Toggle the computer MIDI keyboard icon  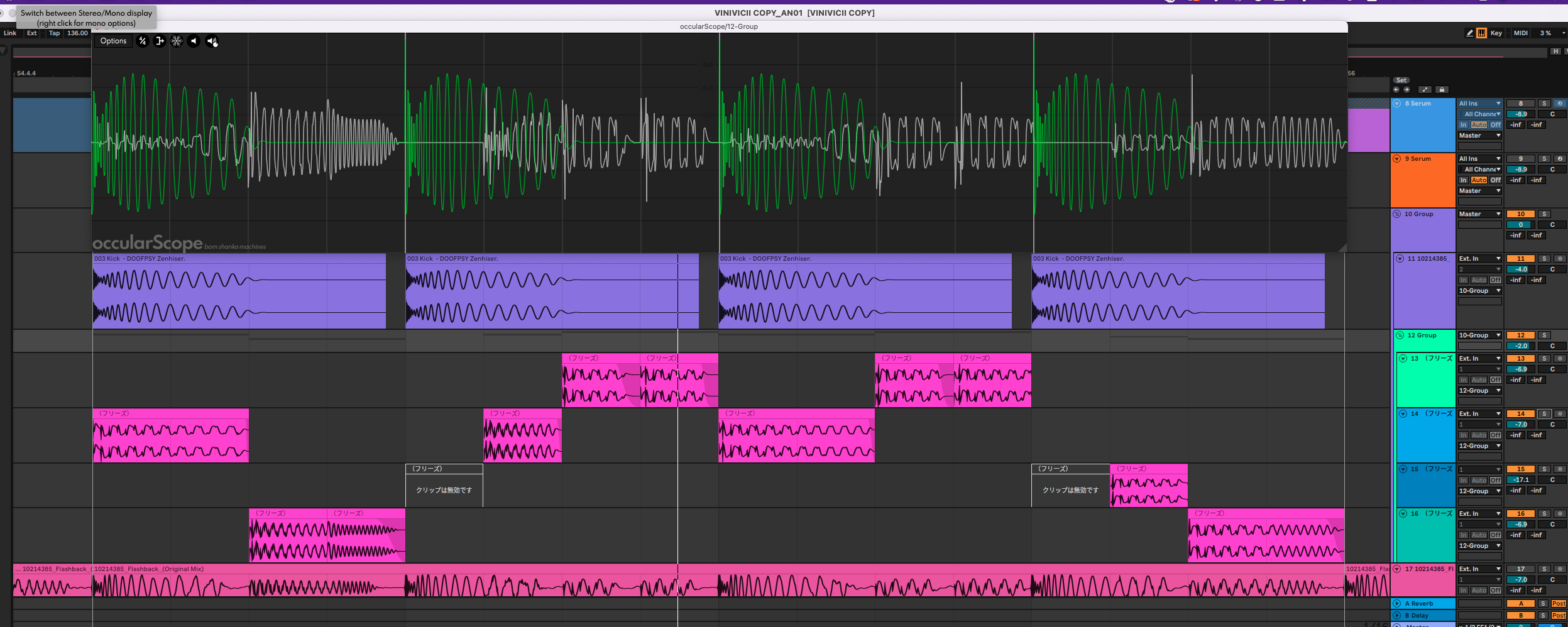[x=1481, y=33]
